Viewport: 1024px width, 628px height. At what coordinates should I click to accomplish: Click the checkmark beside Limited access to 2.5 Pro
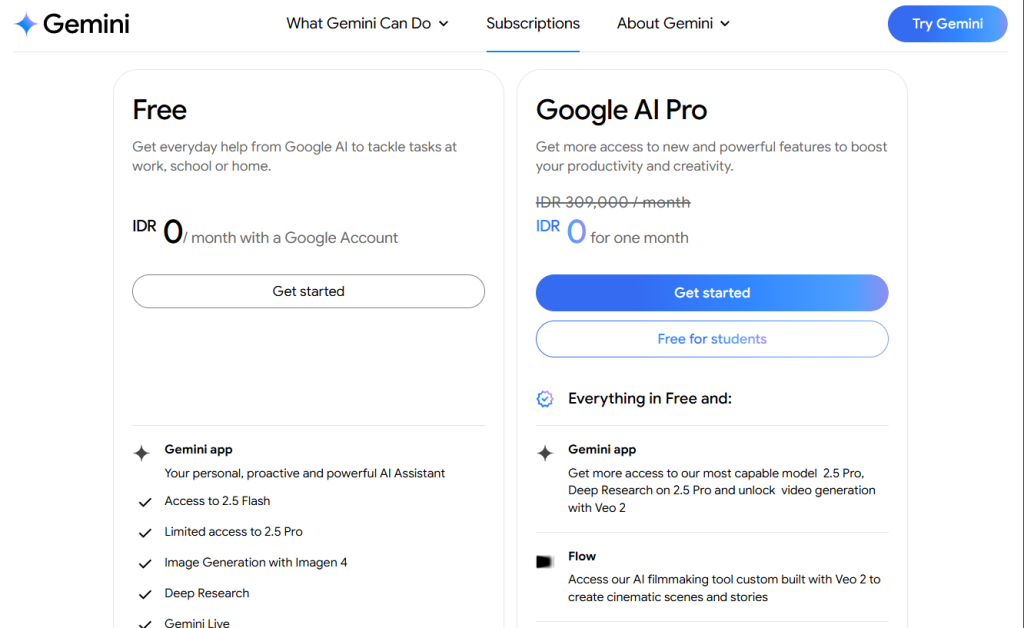145,533
